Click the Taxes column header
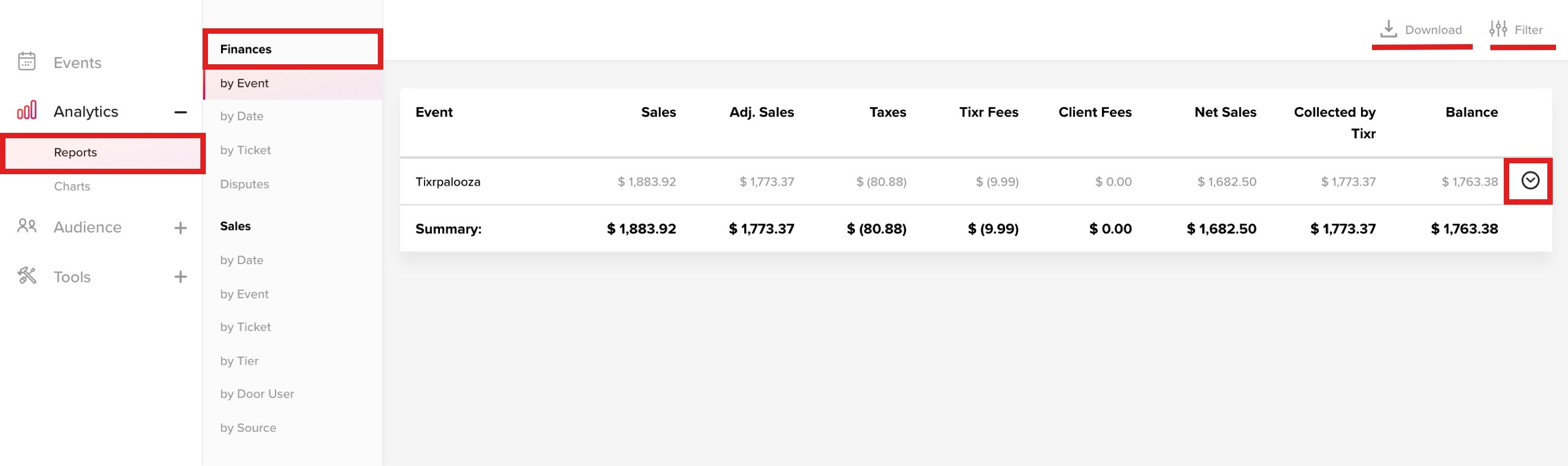1568x466 pixels. tap(887, 112)
